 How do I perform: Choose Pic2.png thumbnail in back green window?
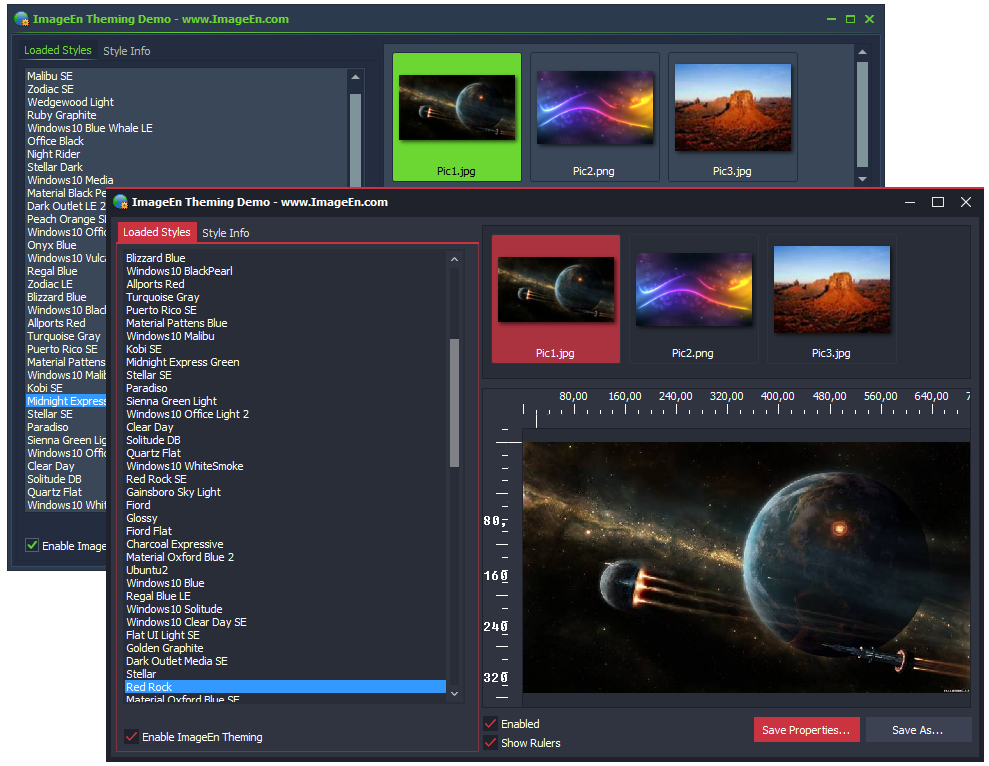(594, 117)
